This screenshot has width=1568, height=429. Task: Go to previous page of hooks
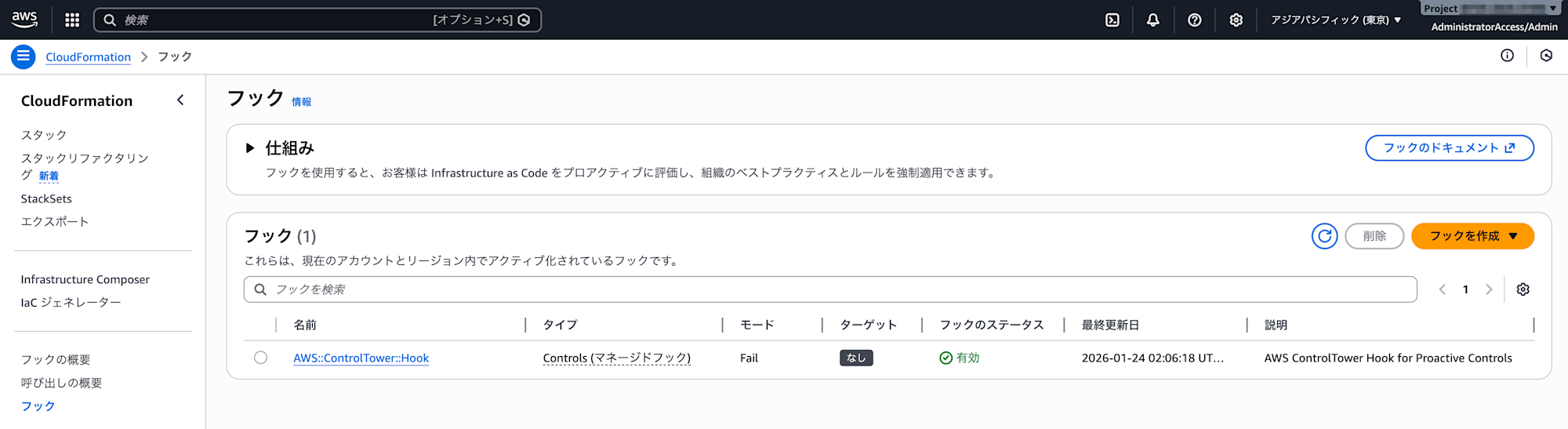[1442, 289]
